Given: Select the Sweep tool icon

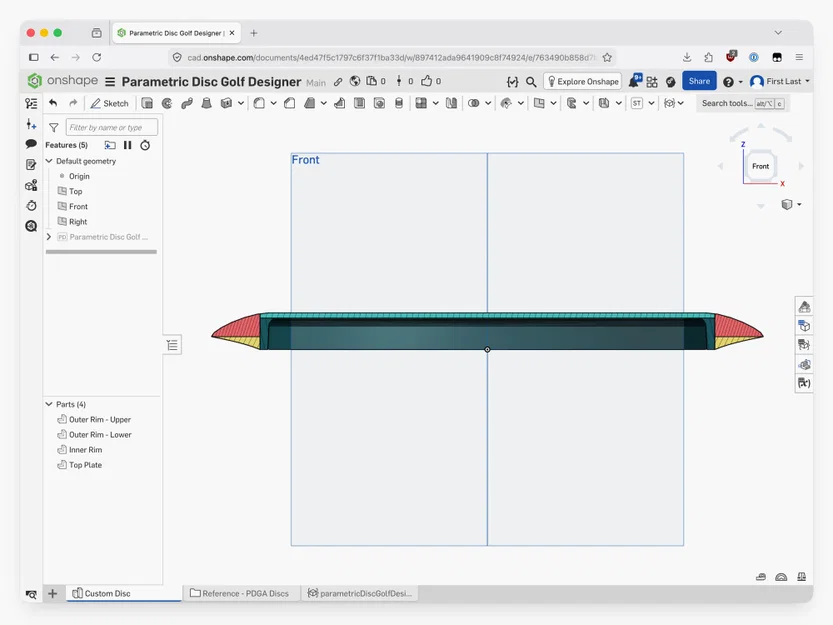Looking at the screenshot, I should click(x=186, y=103).
